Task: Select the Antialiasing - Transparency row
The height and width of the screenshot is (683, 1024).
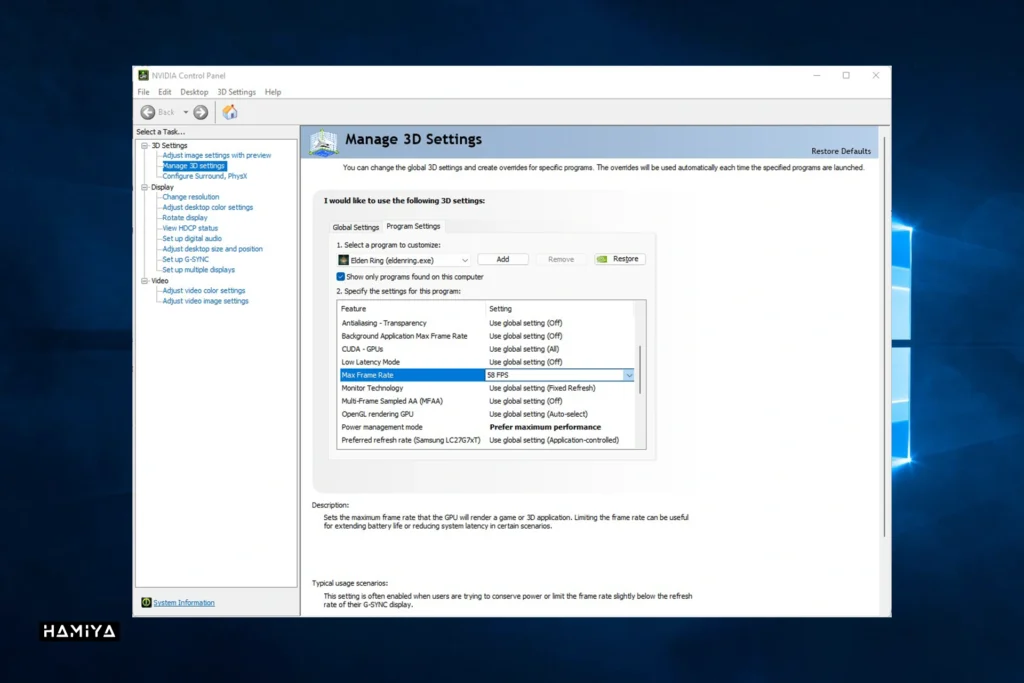Action: (487, 323)
